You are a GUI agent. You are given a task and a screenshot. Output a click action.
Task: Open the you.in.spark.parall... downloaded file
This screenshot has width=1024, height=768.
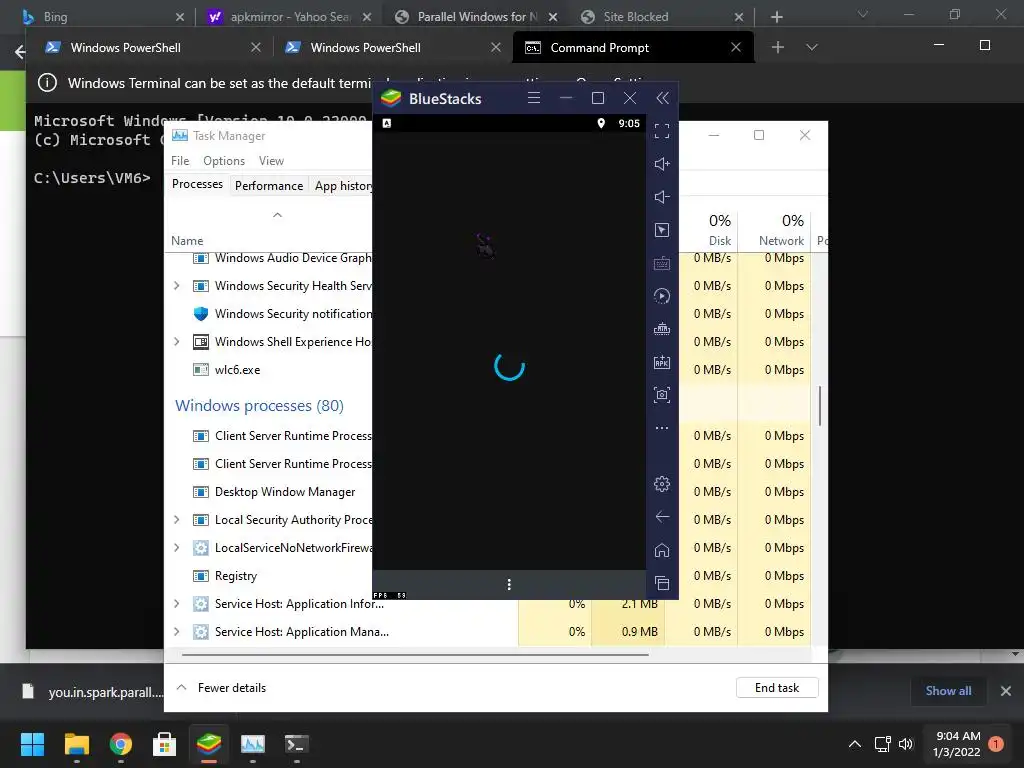91,692
